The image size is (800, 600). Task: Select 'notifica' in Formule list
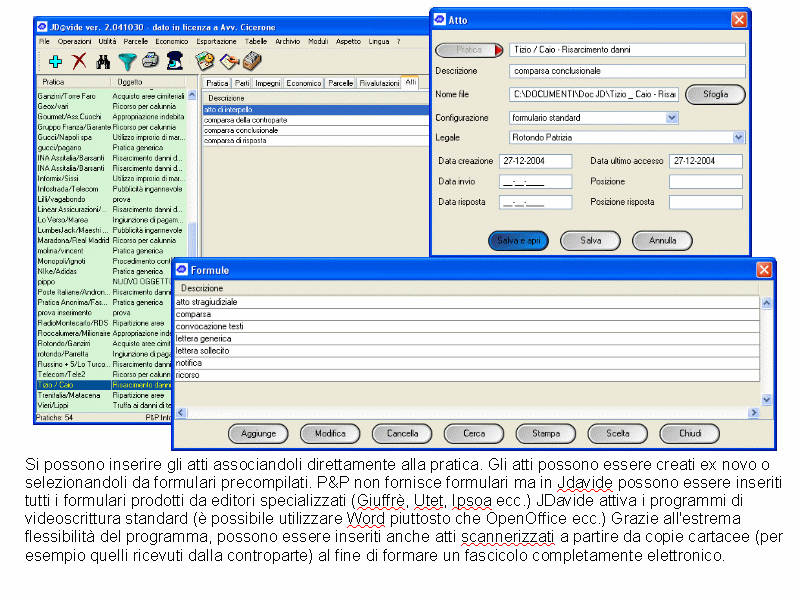467,363
